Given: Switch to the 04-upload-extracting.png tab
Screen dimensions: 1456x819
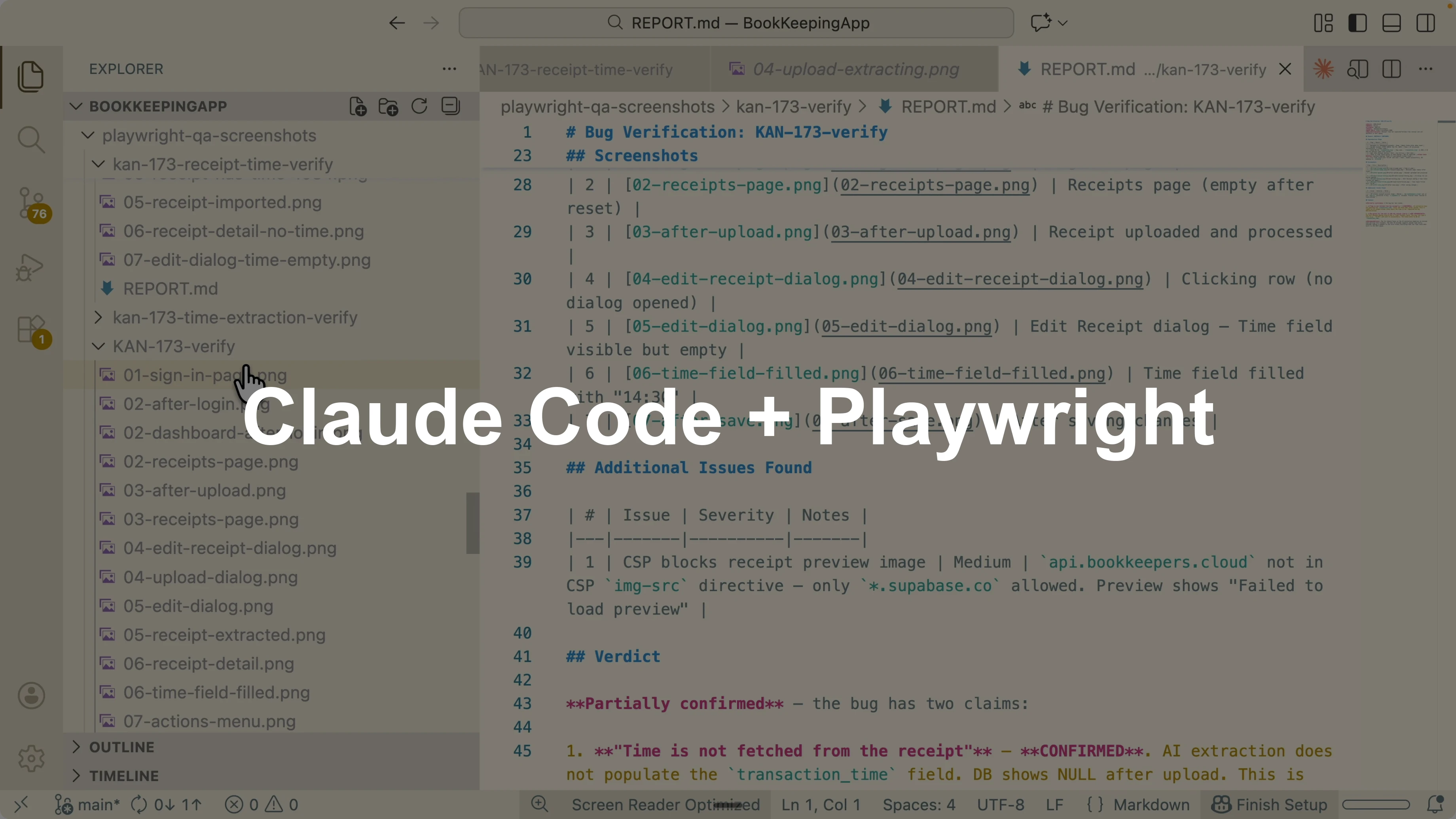Looking at the screenshot, I should coord(854,69).
